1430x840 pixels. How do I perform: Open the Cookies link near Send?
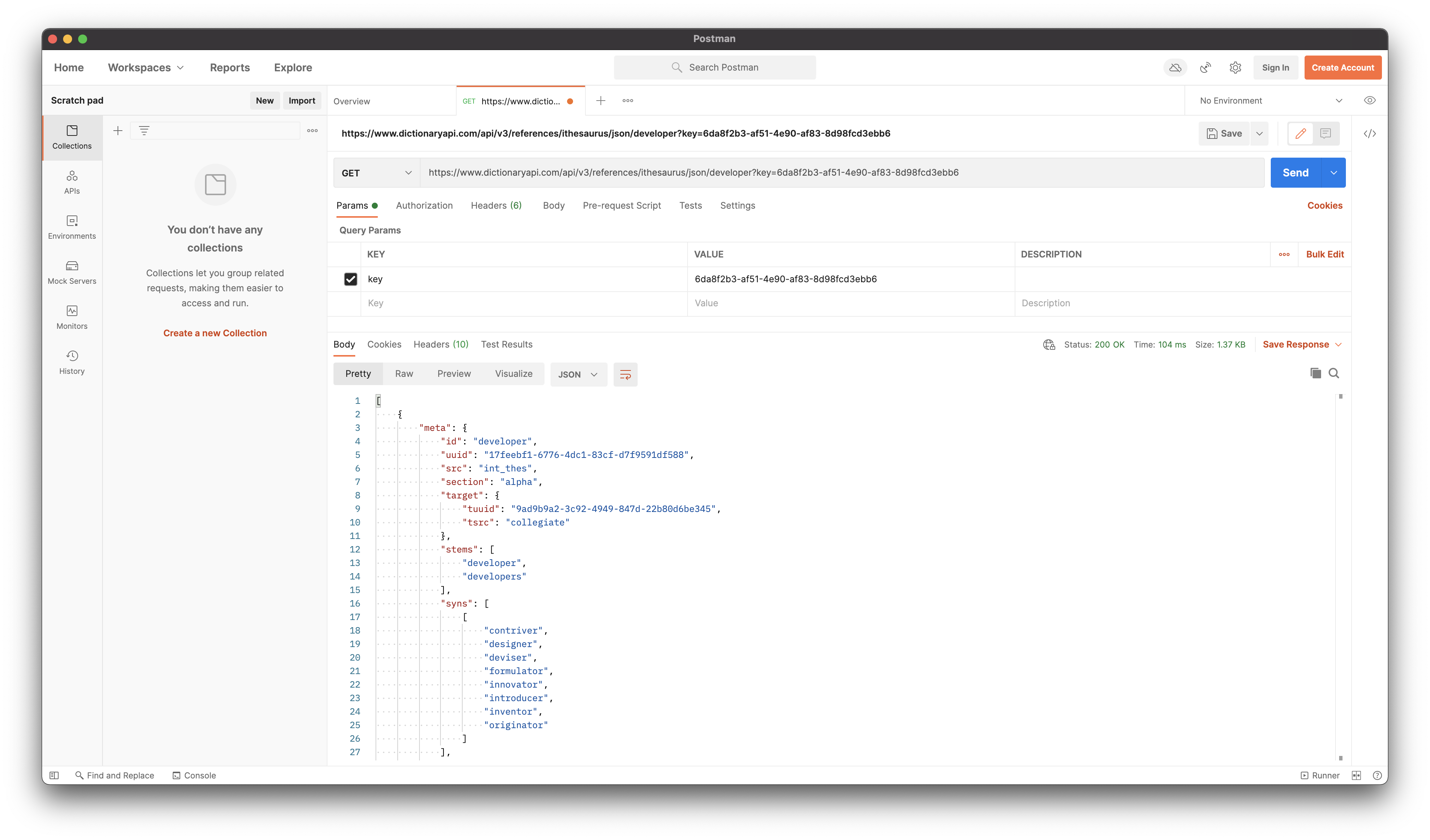pyautogui.click(x=1325, y=205)
